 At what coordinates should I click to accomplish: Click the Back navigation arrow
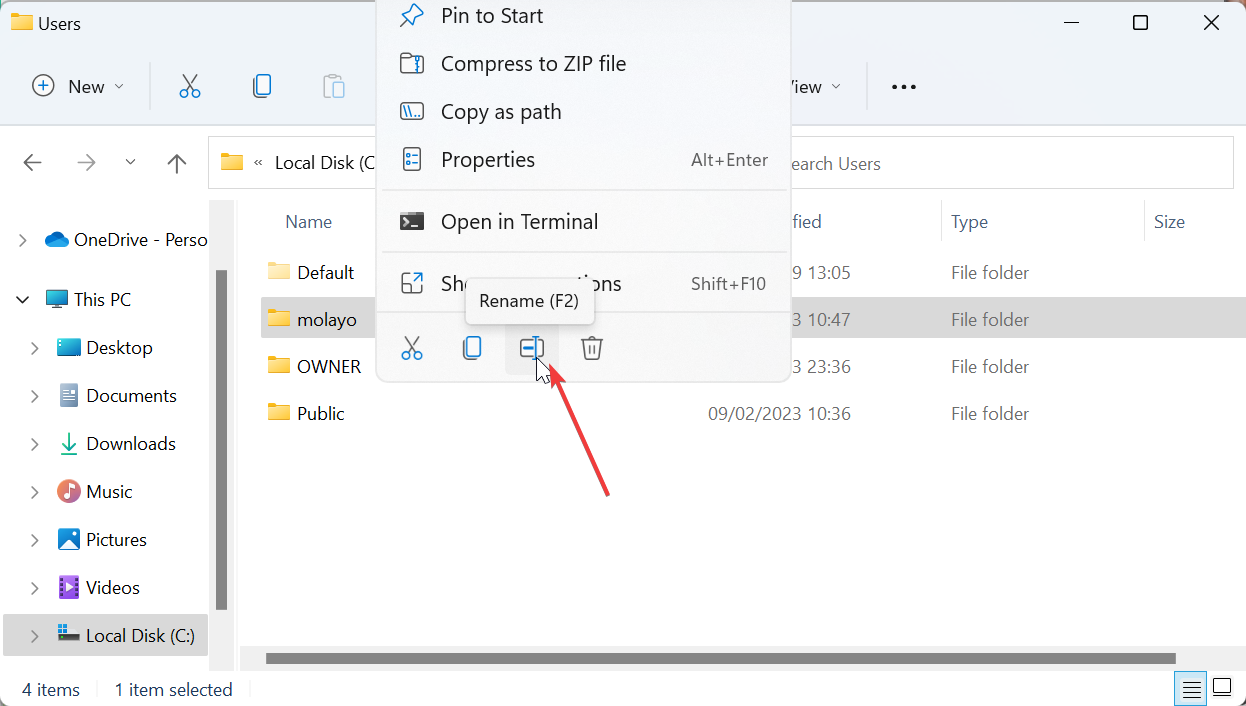[x=32, y=162]
